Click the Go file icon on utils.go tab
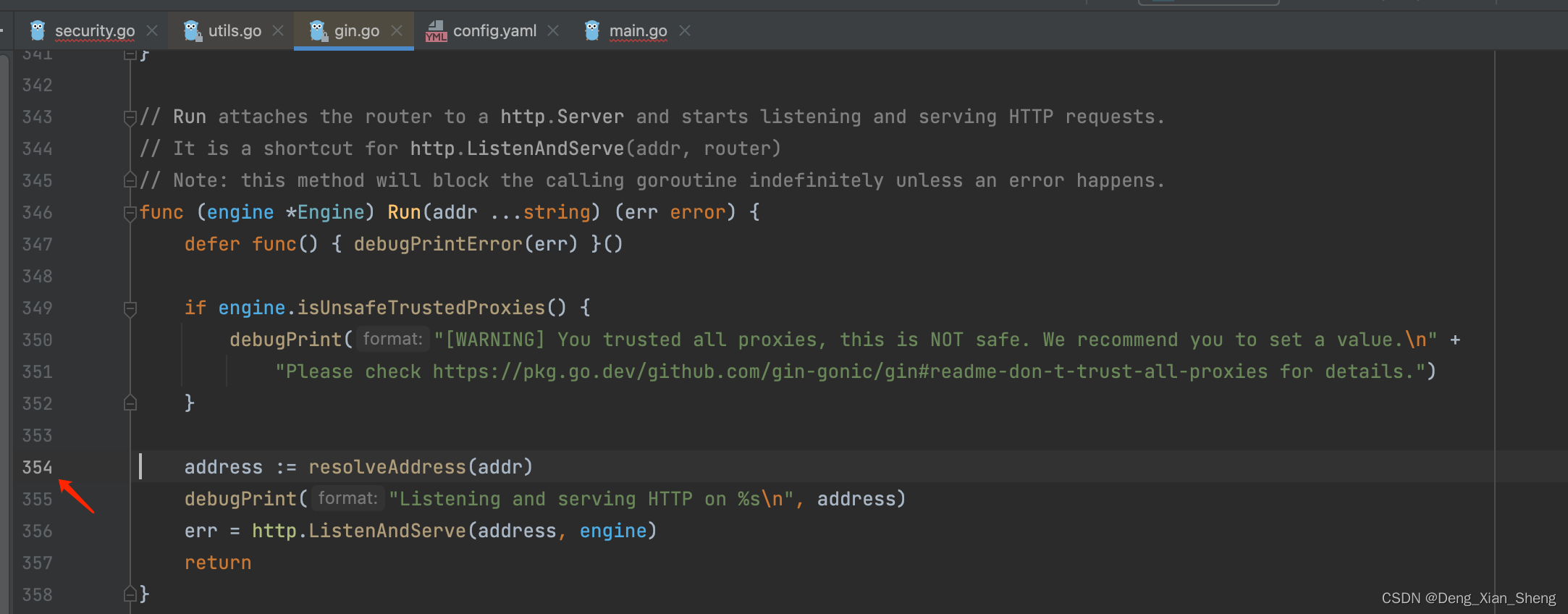The image size is (1568, 614). [x=192, y=30]
